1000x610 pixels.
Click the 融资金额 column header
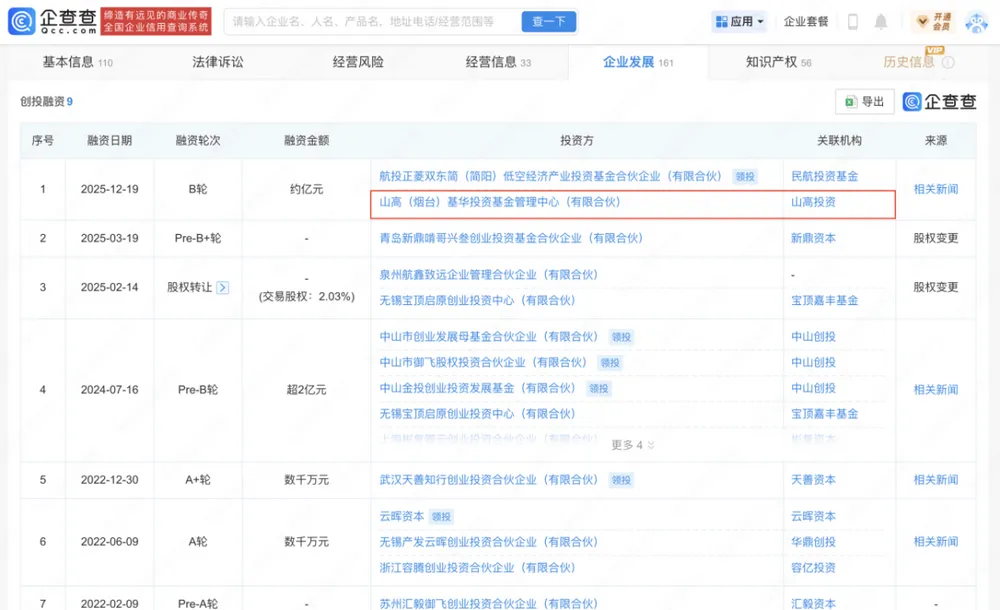click(x=306, y=140)
